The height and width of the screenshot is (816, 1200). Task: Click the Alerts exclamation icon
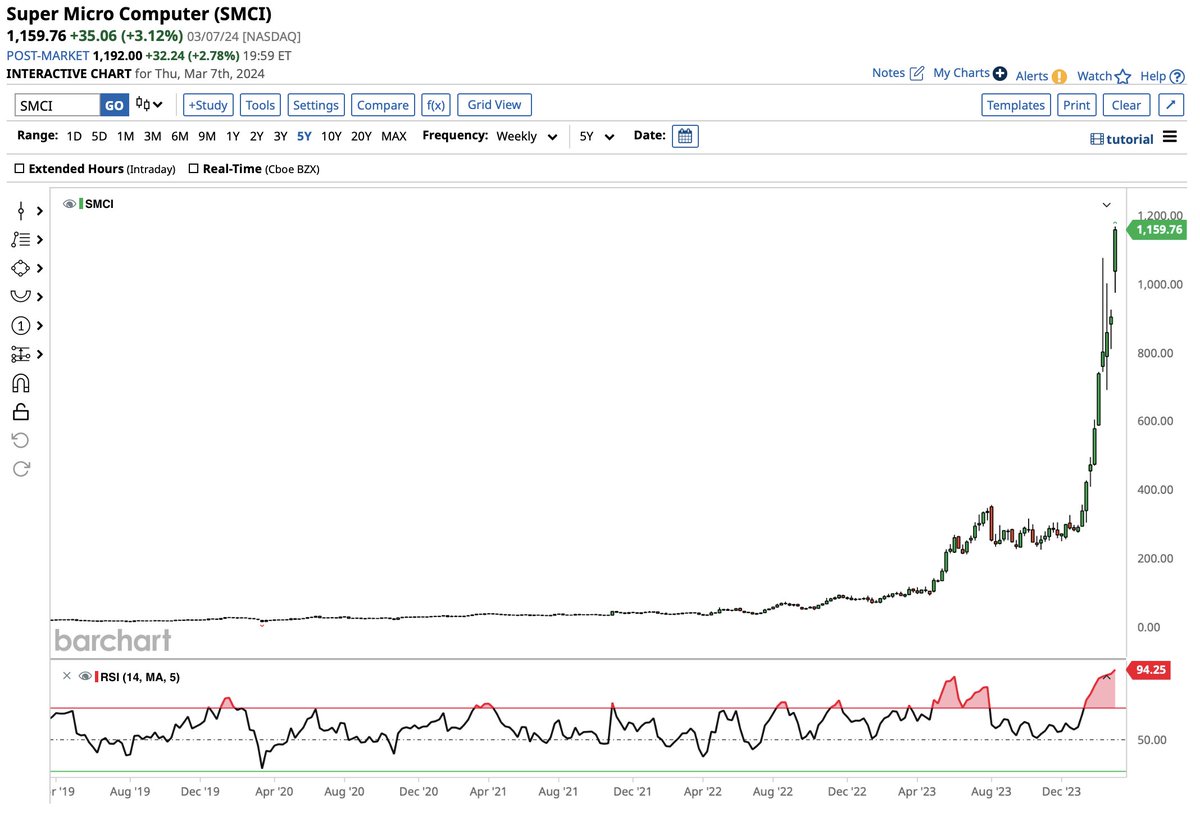(x=1059, y=76)
